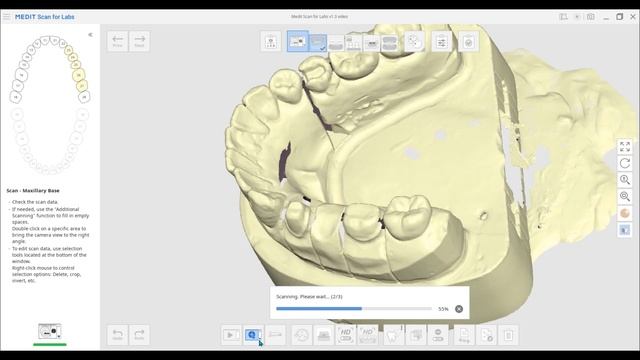
Task: Open the hamburger menu beside MEDIT logo
Action: click(7, 17)
